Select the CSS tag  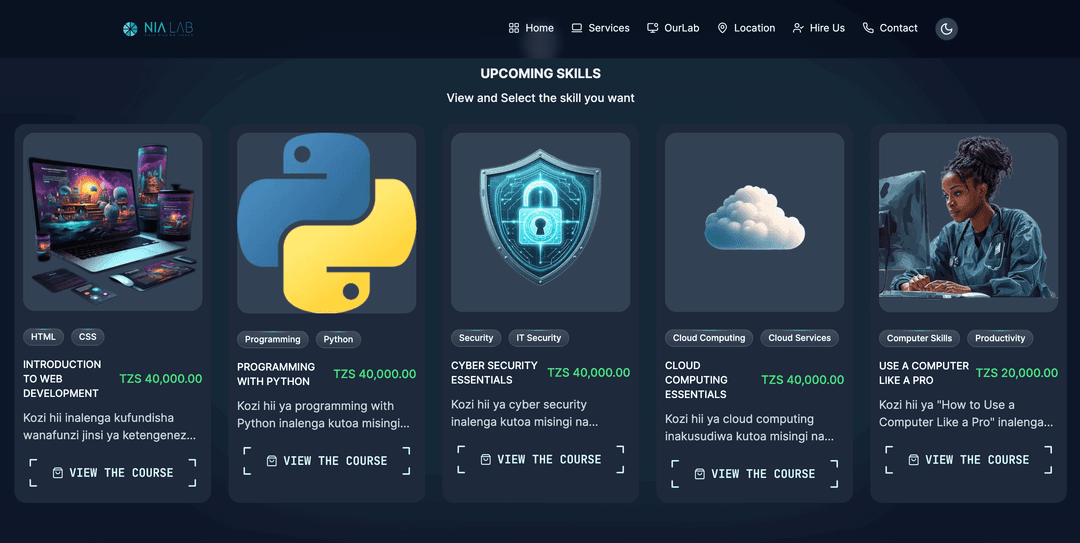click(x=87, y=337)
